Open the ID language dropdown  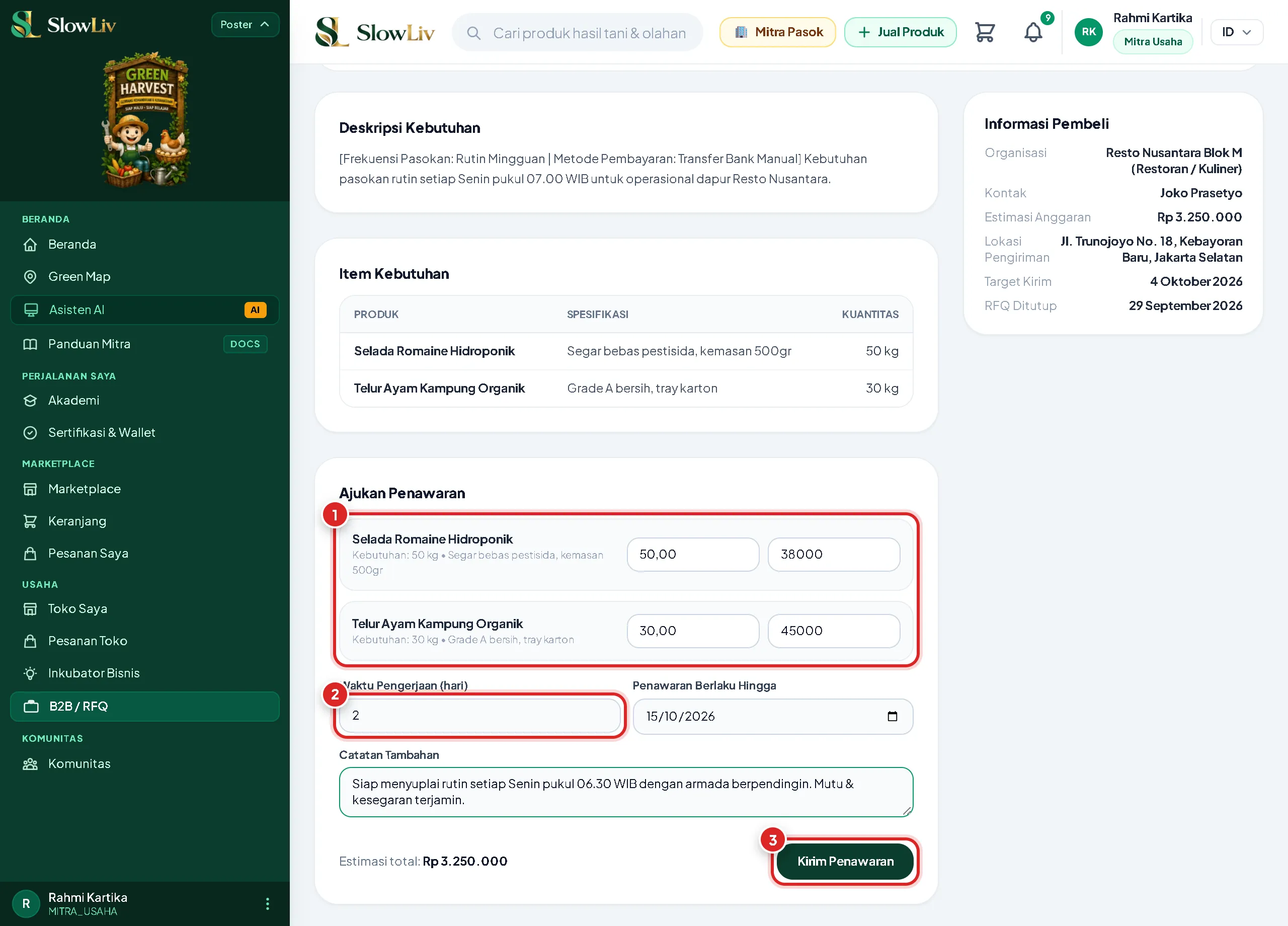(1236, 32)
